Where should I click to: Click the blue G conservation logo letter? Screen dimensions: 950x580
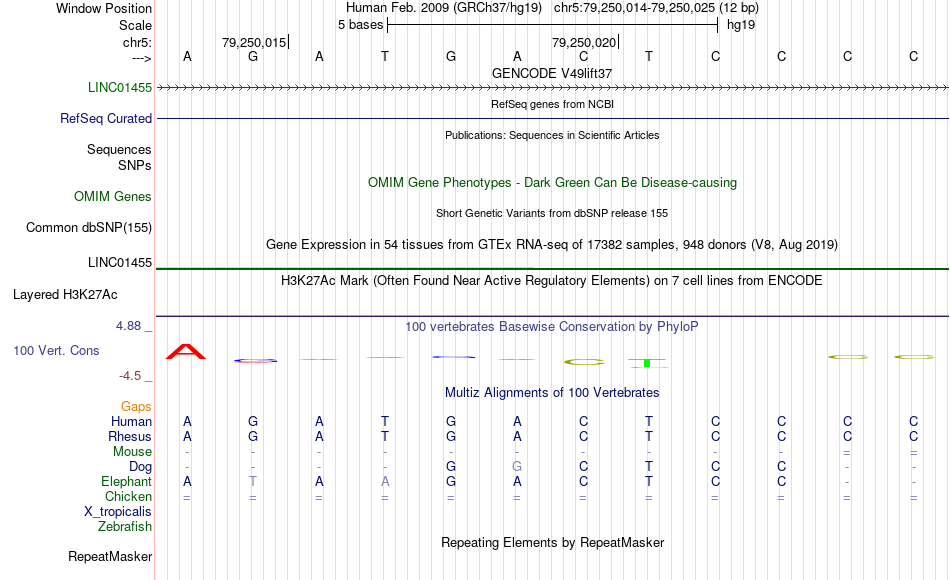pos(256,361)
